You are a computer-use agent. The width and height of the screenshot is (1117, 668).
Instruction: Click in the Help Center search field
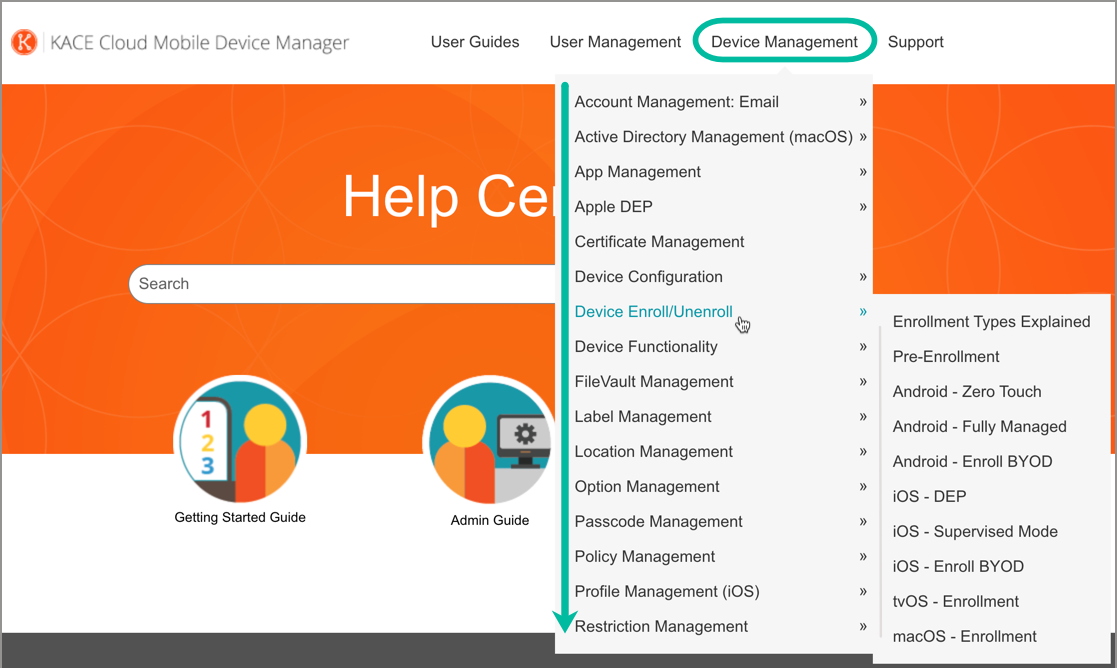coord(340,284)
